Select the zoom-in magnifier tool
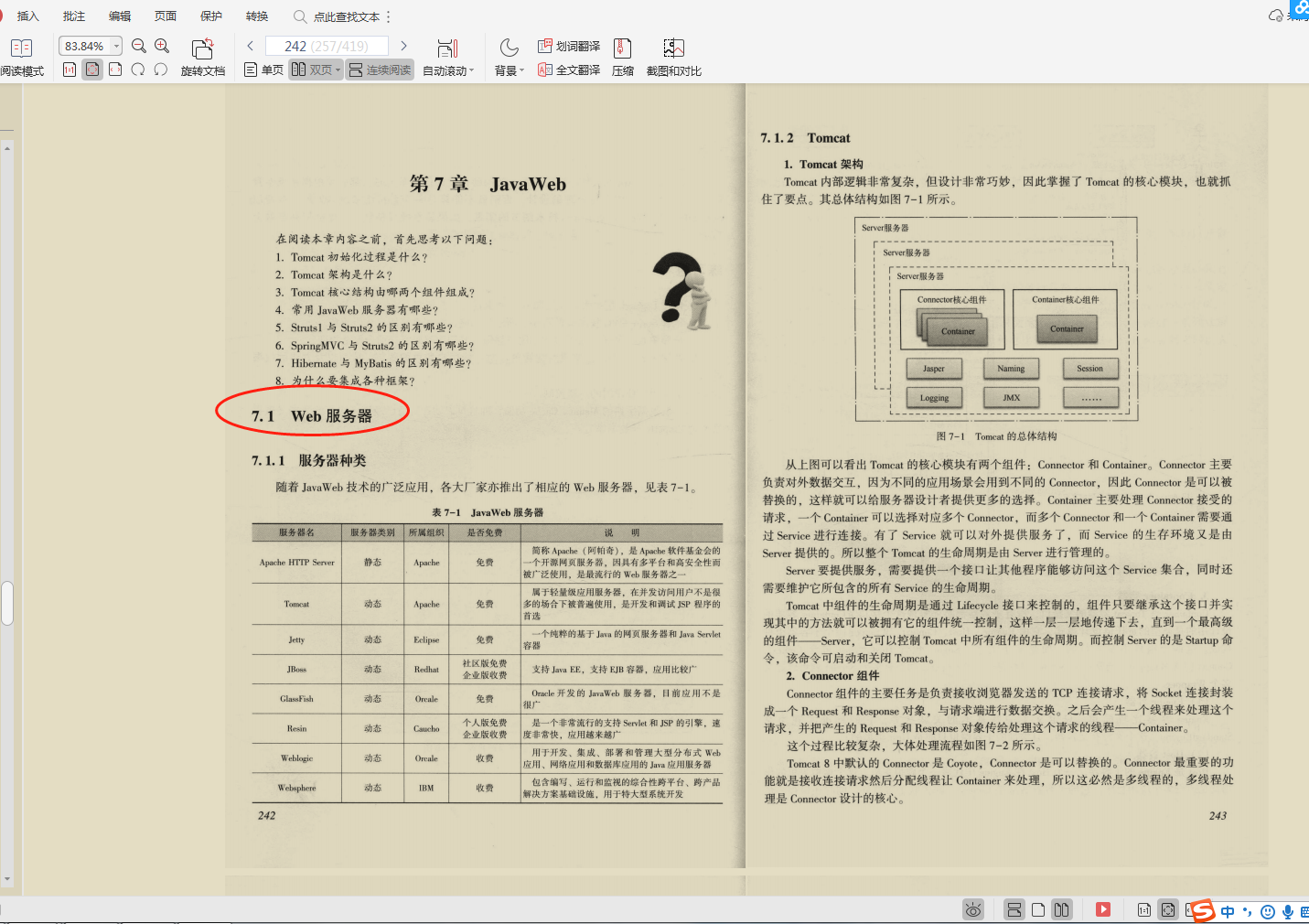This screenshot has width=1309, height=924. (162, 45)
